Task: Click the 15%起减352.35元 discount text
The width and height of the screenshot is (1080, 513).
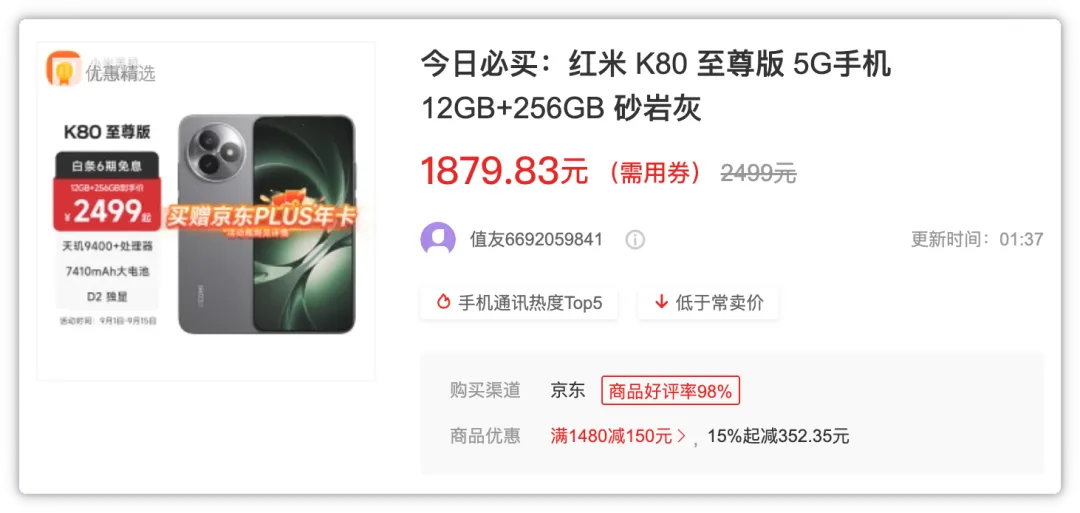Action: [778, 436]
